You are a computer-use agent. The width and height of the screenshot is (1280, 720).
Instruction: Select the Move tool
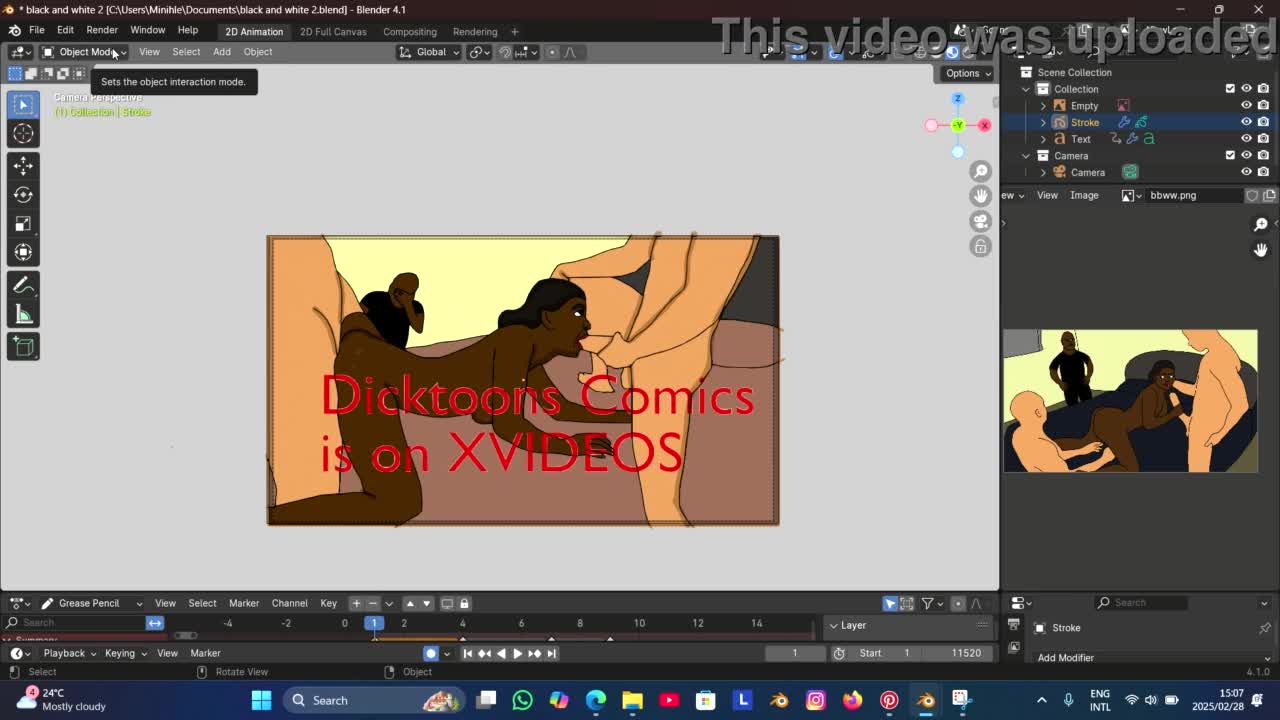pos(23,166)
